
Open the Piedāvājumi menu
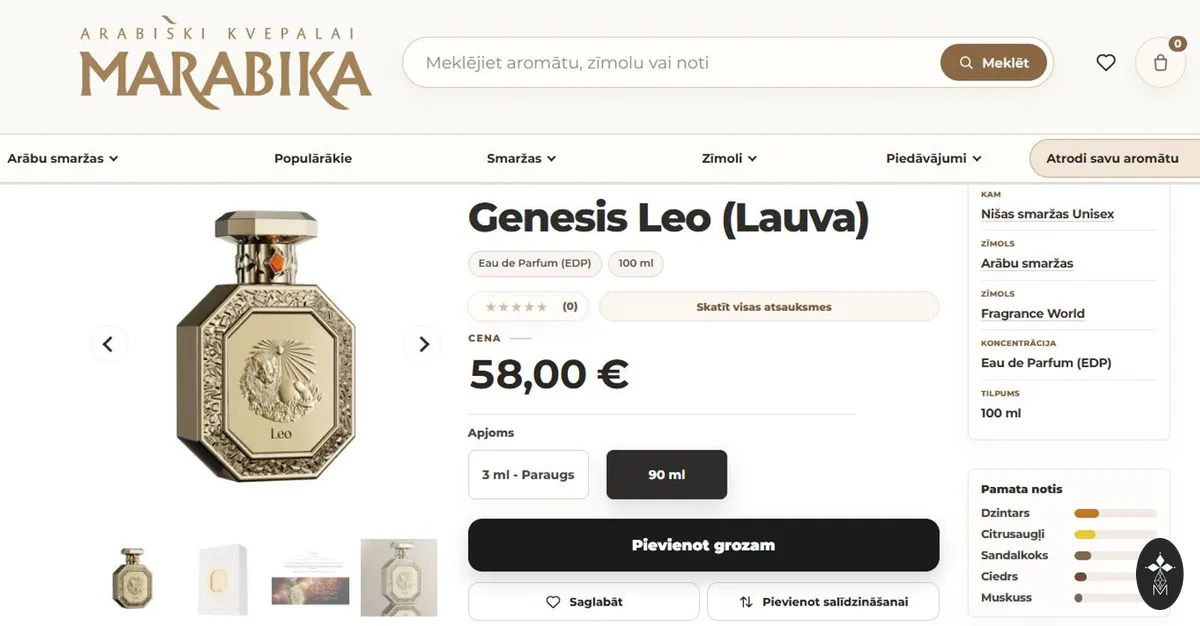point(934,158)
